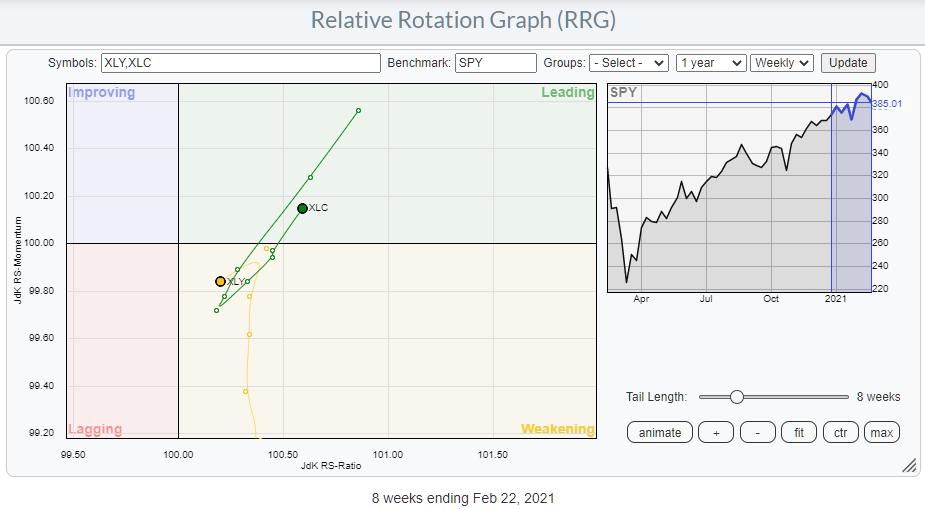Click the max button

pyautogui.click(x=881, y=432)
